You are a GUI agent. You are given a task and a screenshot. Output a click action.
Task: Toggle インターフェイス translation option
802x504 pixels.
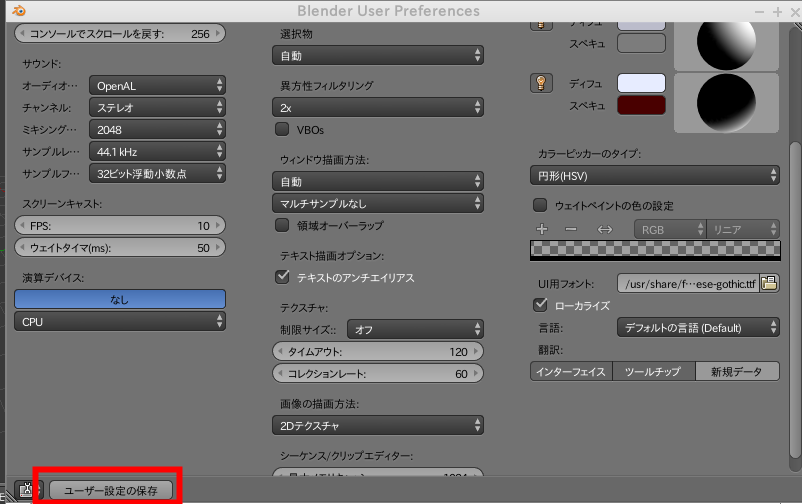[571, 371]
